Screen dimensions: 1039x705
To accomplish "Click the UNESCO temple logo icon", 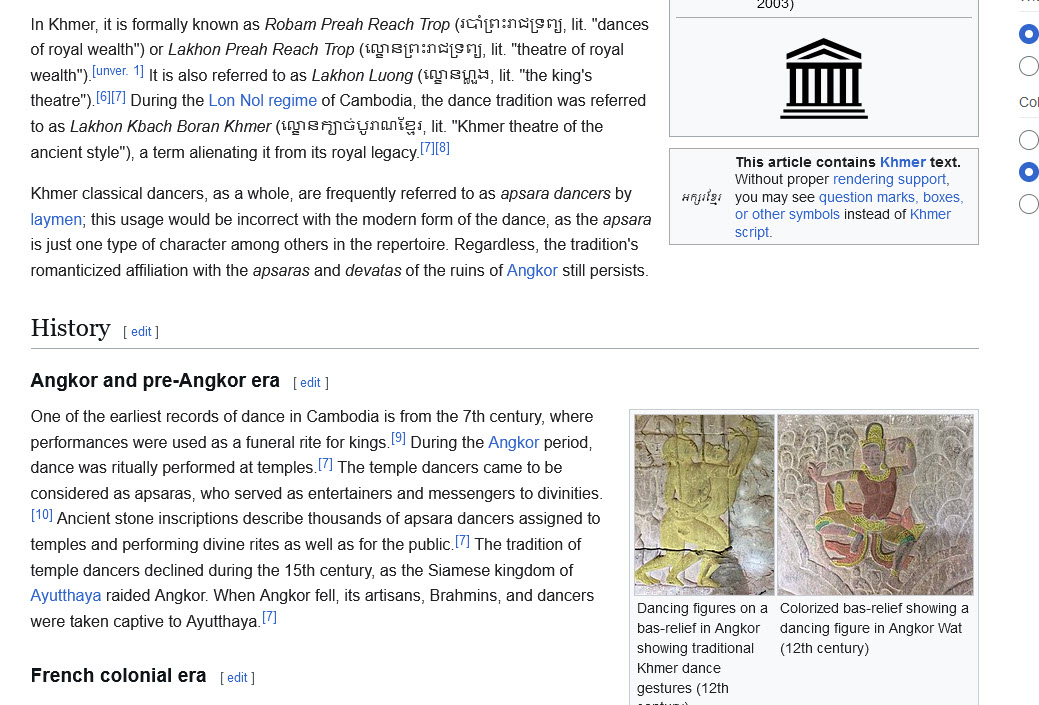I will point(824,78).
